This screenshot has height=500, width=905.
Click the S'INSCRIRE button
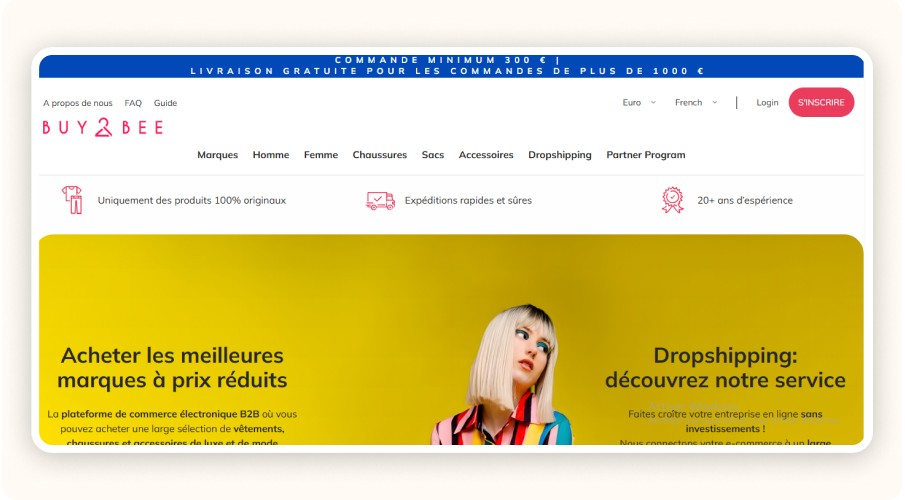[821, 102]
